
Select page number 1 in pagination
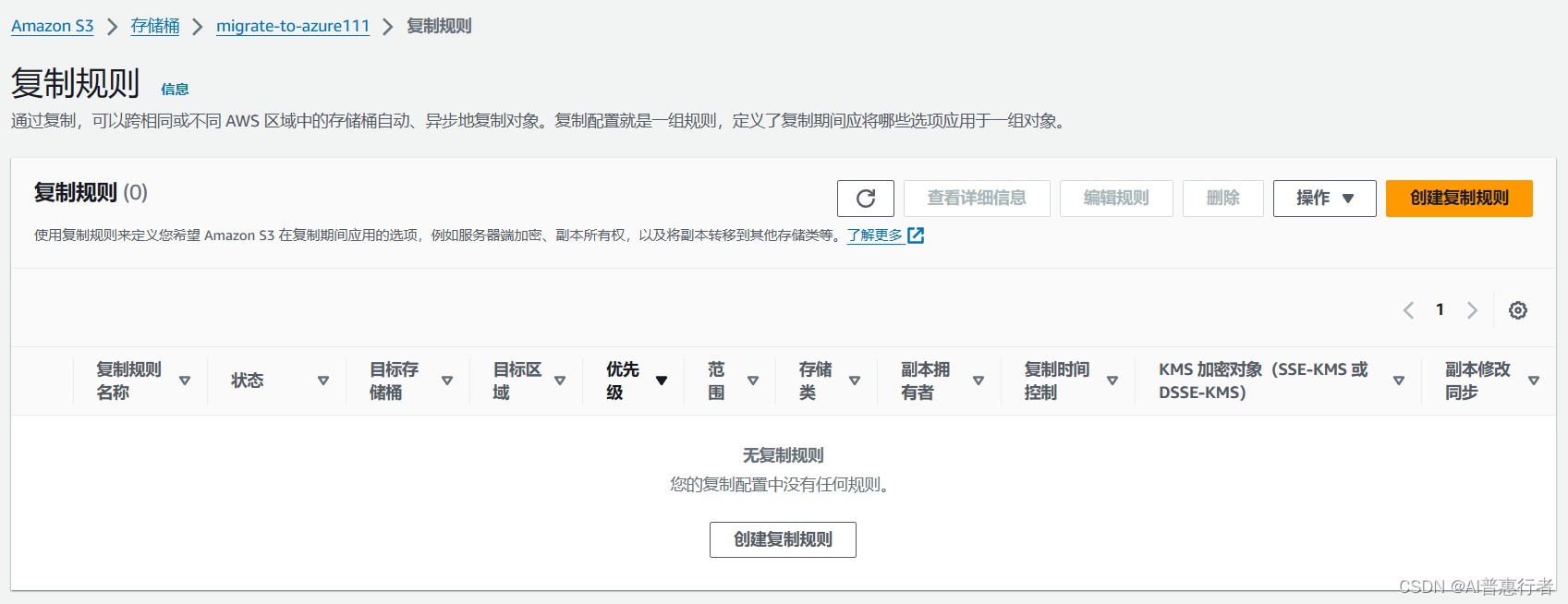pyautogui.click(x=1440, y=309)
